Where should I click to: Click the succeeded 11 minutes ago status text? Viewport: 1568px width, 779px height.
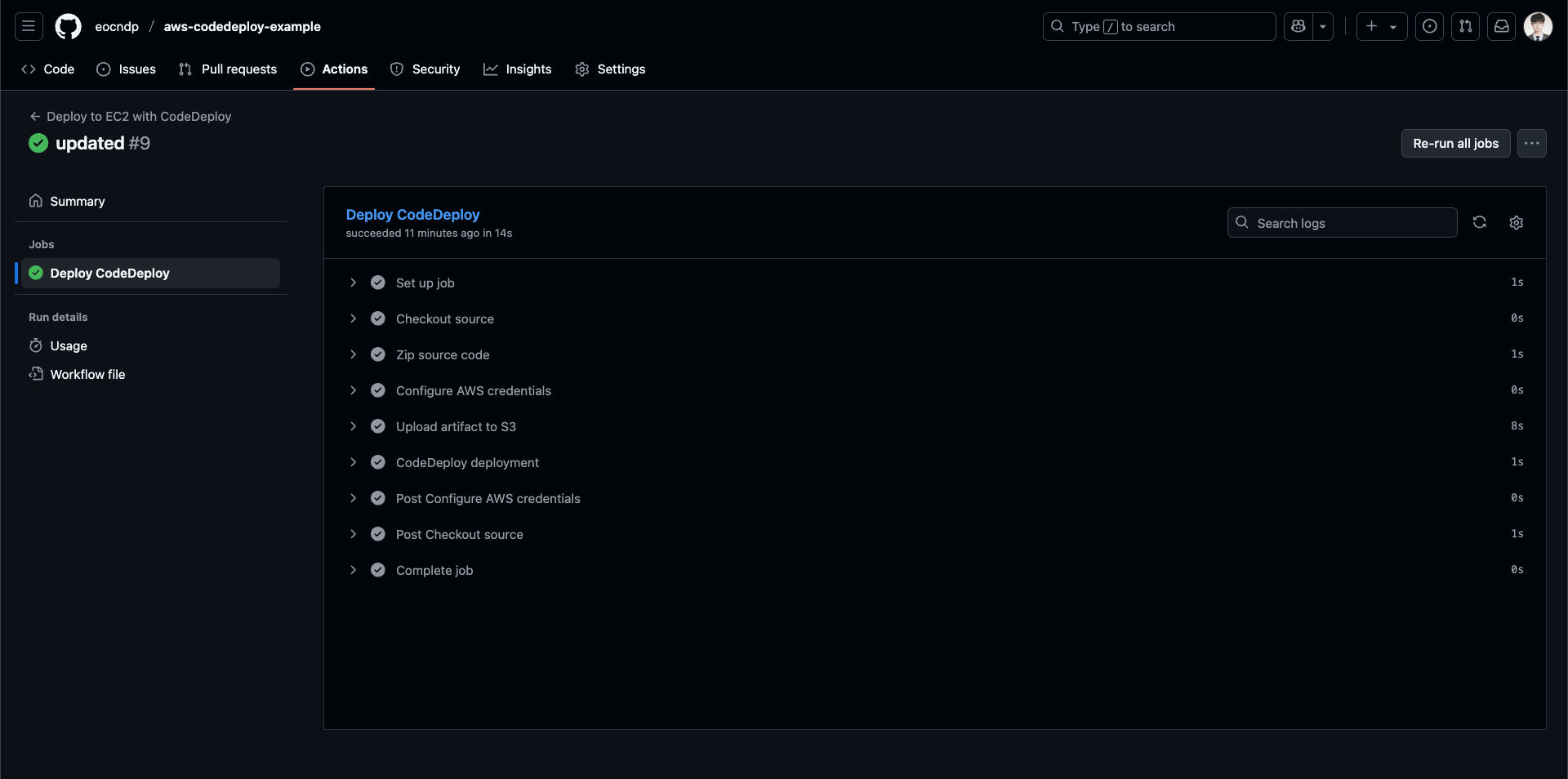pyautogui.click(x=429, y=234)
